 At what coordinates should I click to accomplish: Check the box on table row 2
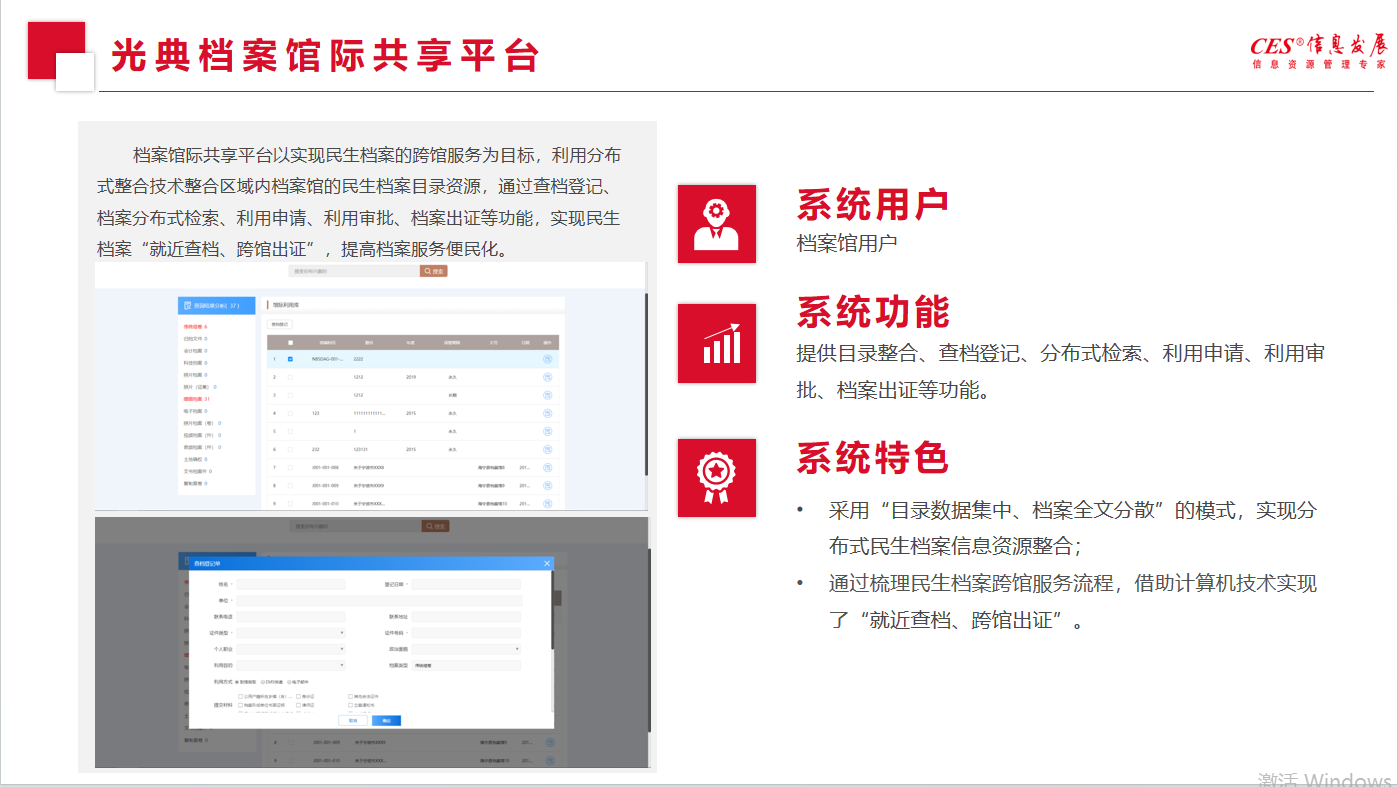(290, 377)
